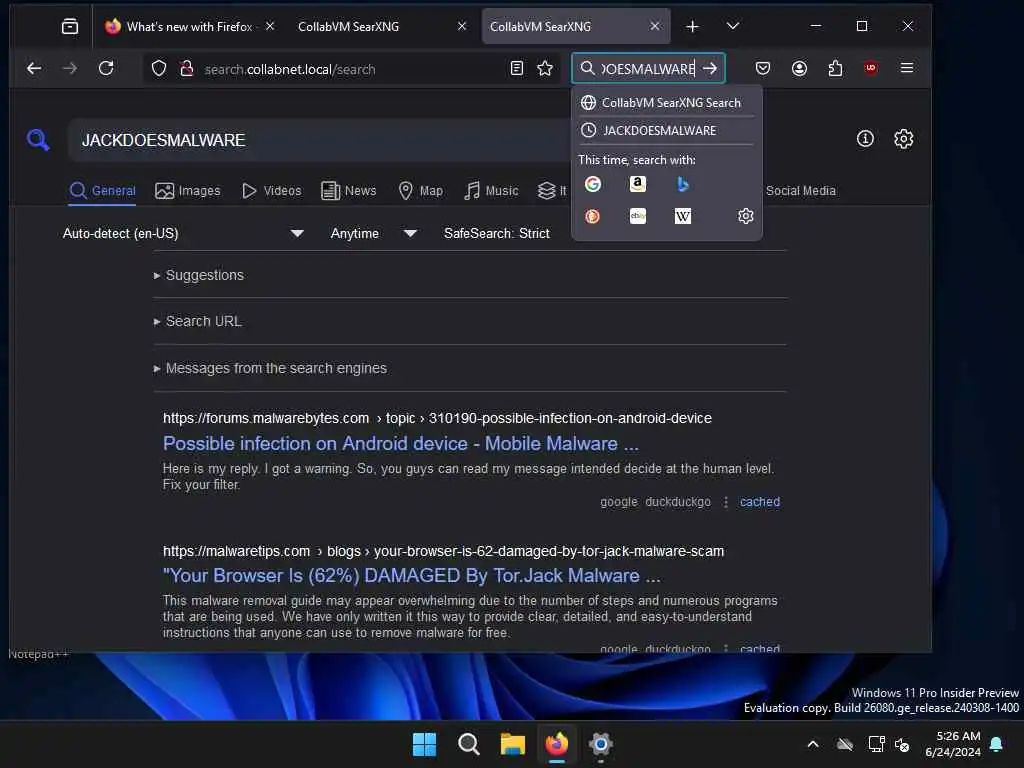This screenshot has height=768, width=1024.
Task: Toggle reader view icon
Action: click(x=517, y=68)
